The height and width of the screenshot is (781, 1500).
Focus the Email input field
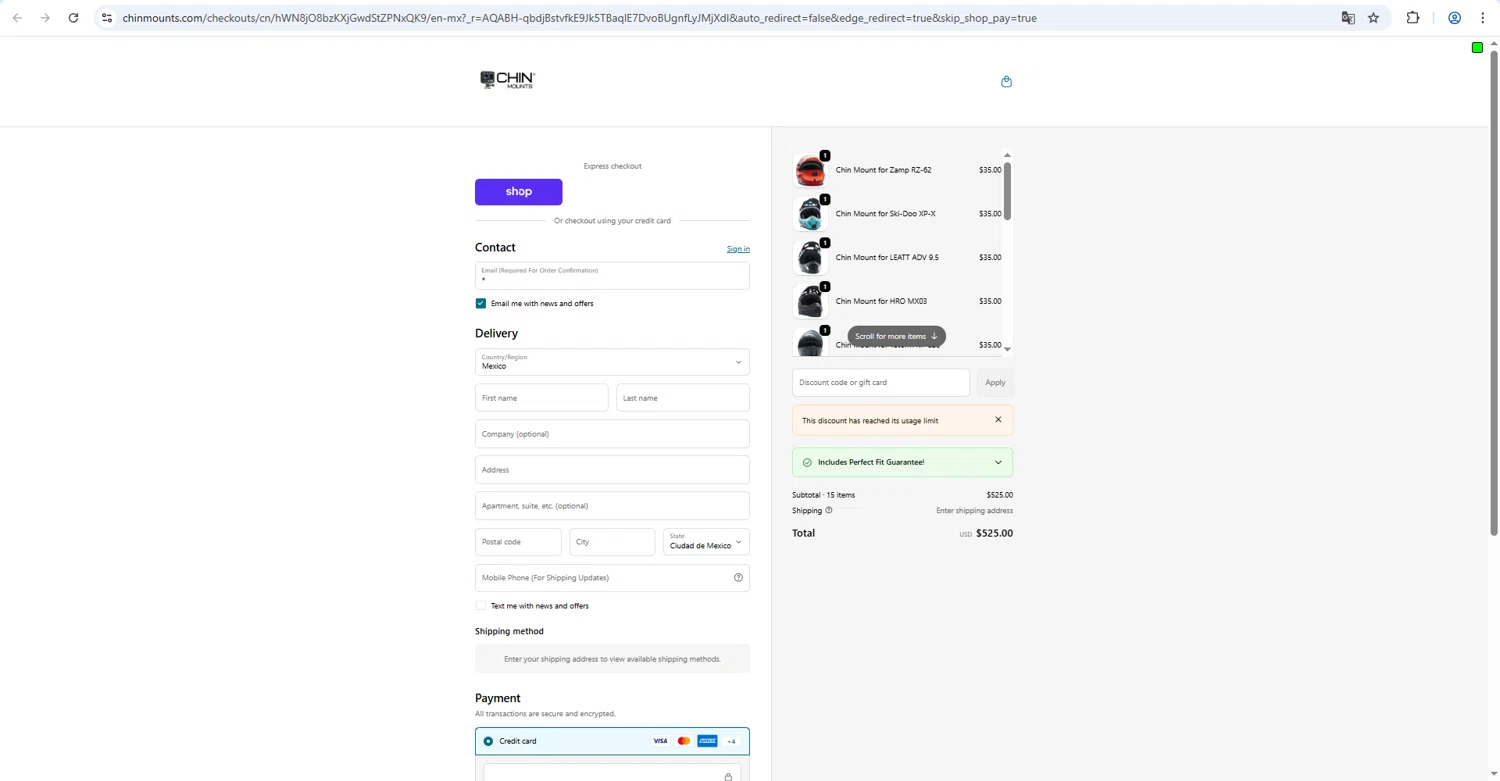(612, 276)
